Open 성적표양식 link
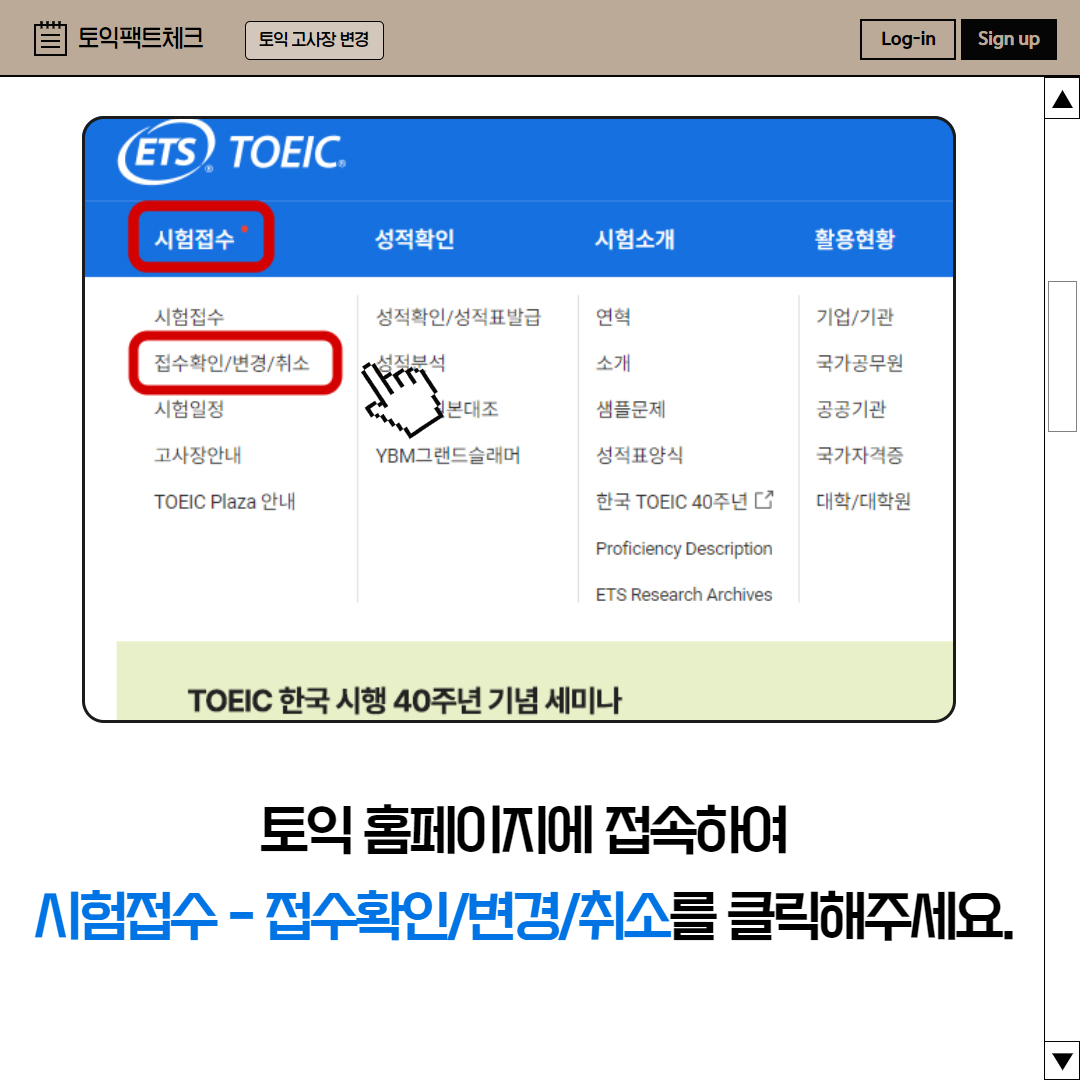Image resolution: width=1080 pixels, height=1080 pixels. [639, 455]
